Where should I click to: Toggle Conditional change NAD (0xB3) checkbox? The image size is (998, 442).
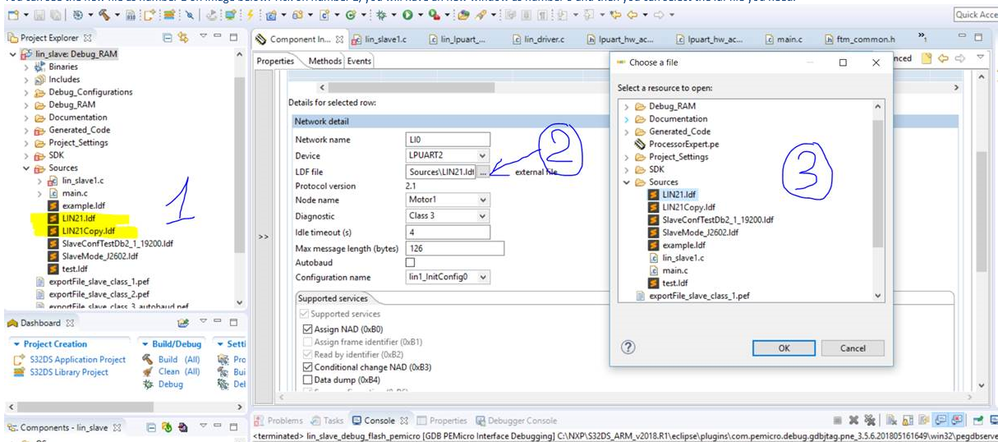click(309, 367)
